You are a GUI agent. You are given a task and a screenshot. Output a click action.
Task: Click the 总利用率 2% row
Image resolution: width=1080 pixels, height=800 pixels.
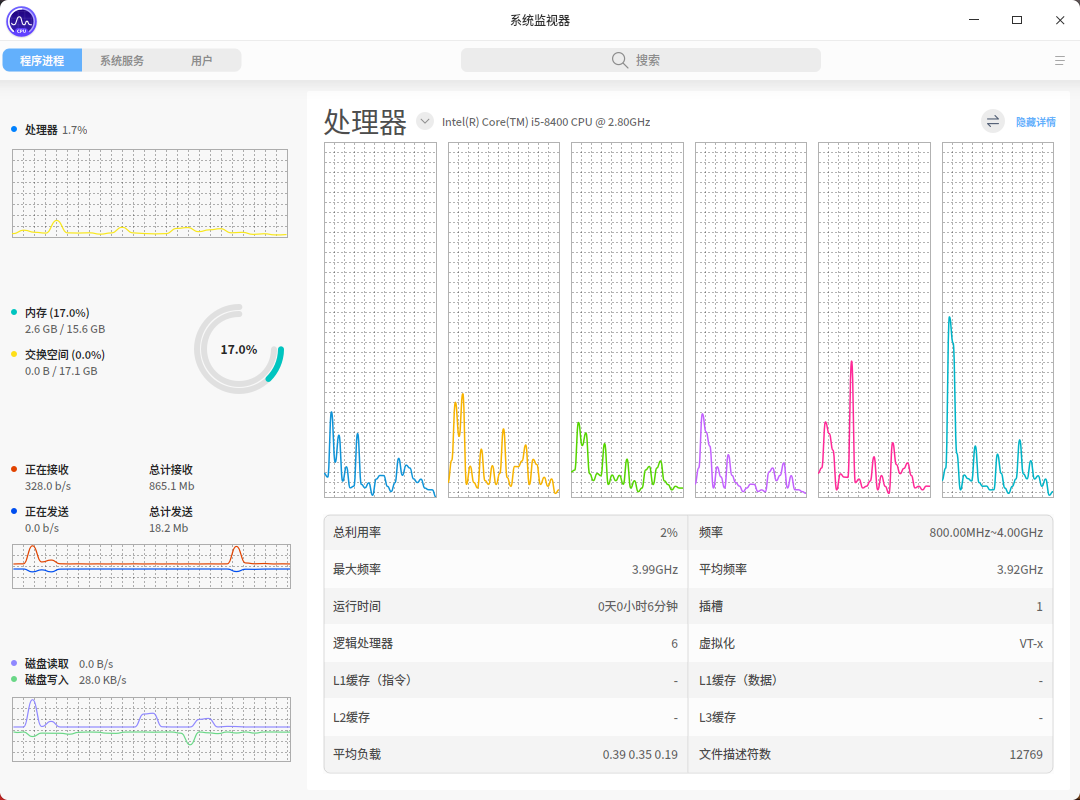(506, 533)
